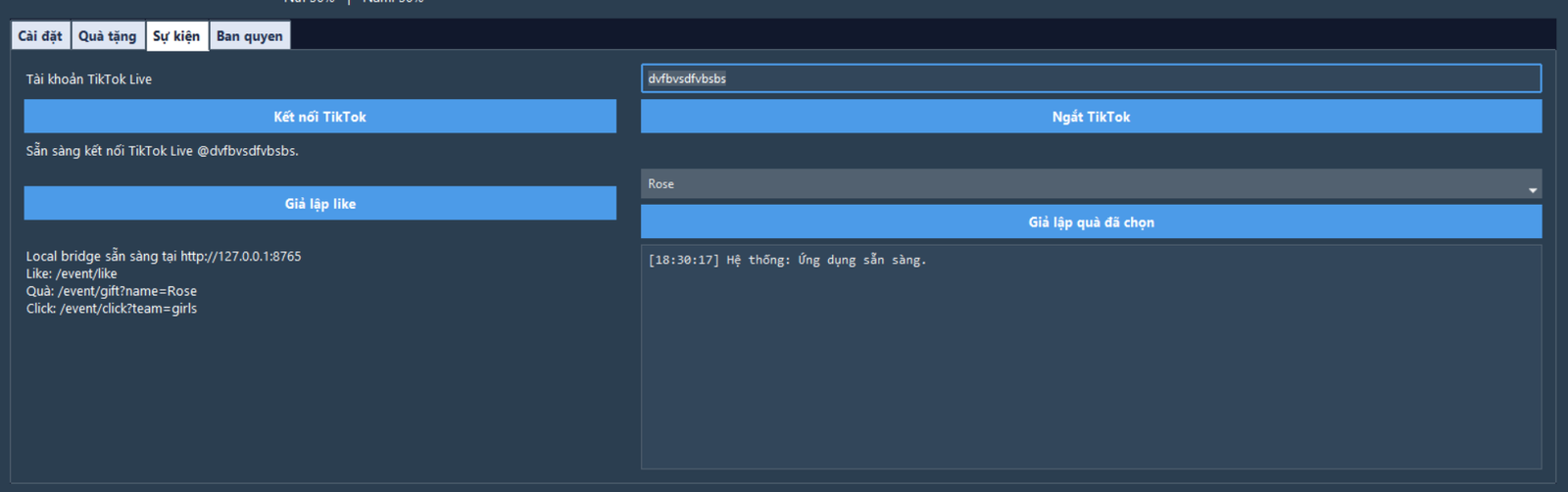The width and height of the screenshot is (1568, 492).
Task: Click the Ngắt TikTok button
Action: [x=1091, y=117]
